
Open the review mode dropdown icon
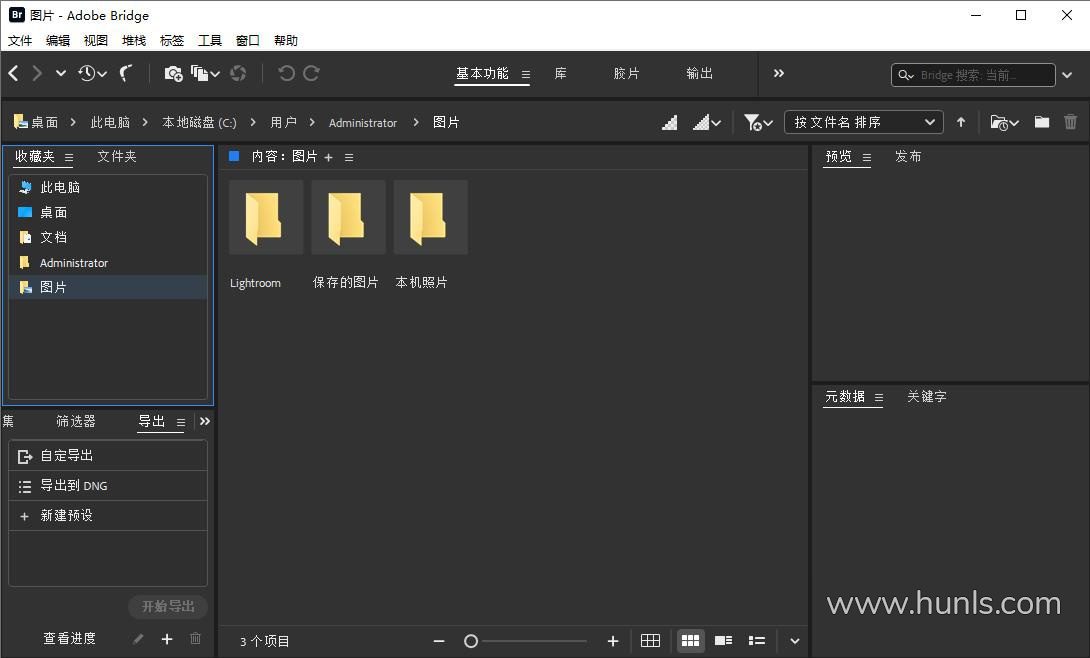[205, 73]
